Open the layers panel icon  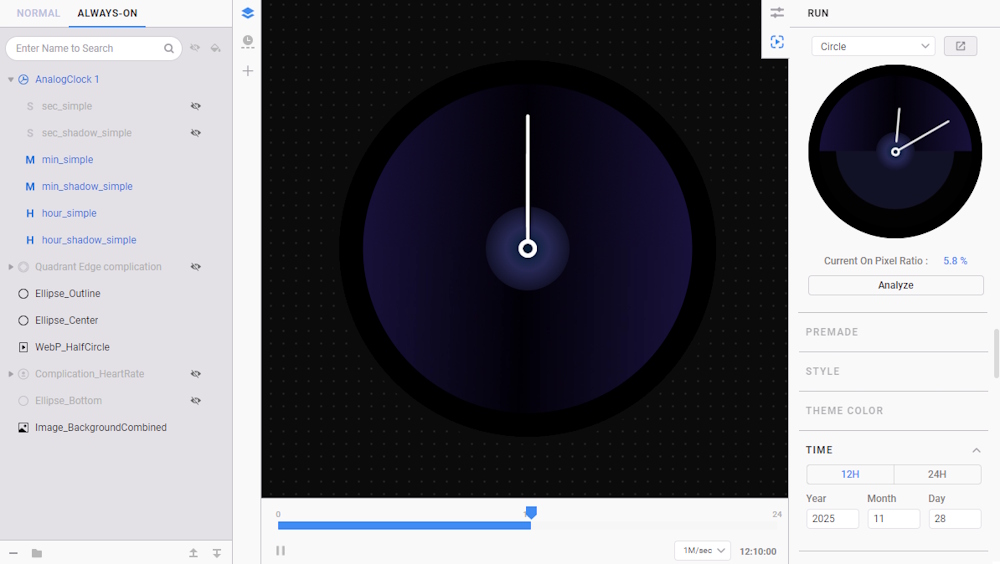pos(248,13)
